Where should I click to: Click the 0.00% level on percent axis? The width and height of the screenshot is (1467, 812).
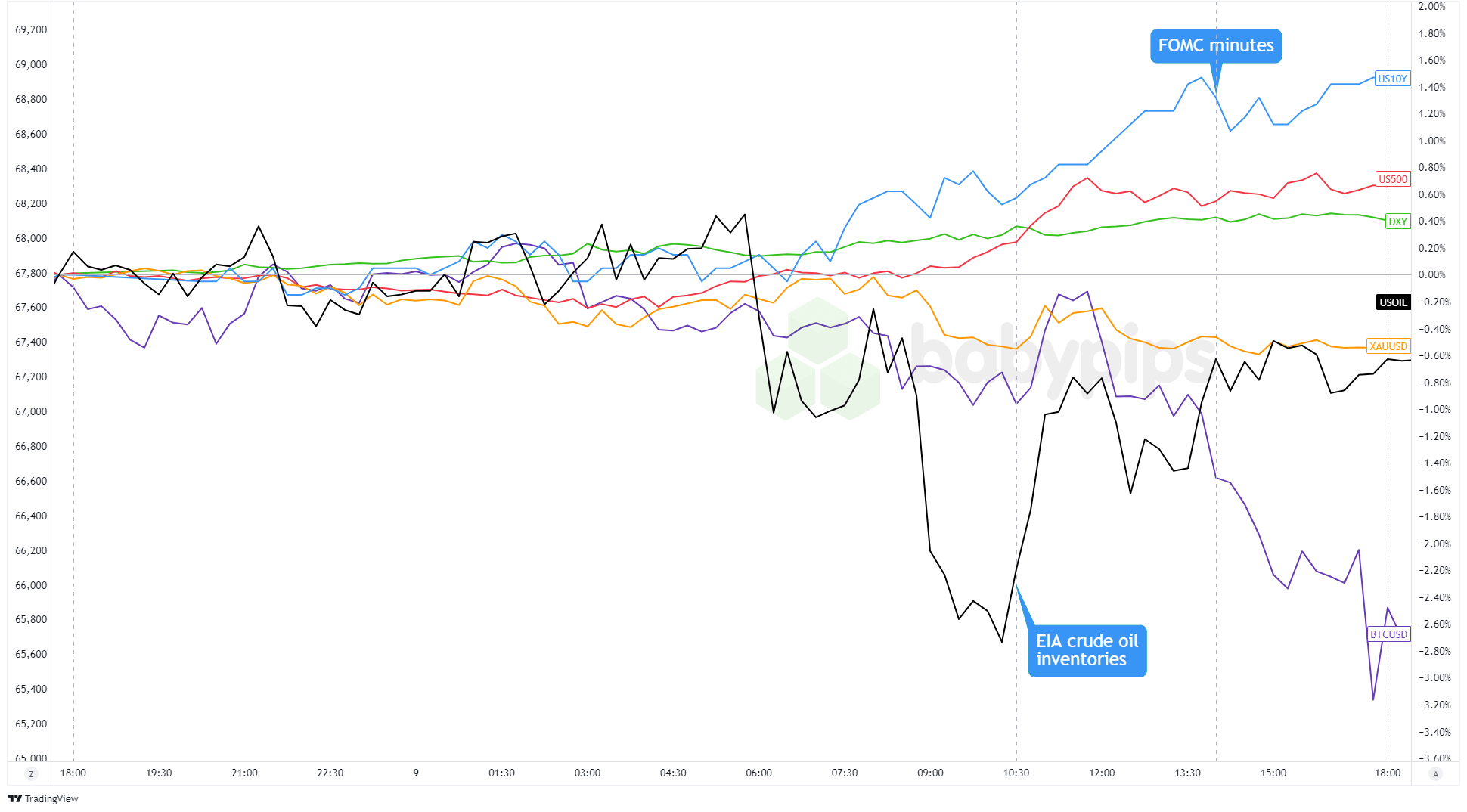(x=1431, y=274)
